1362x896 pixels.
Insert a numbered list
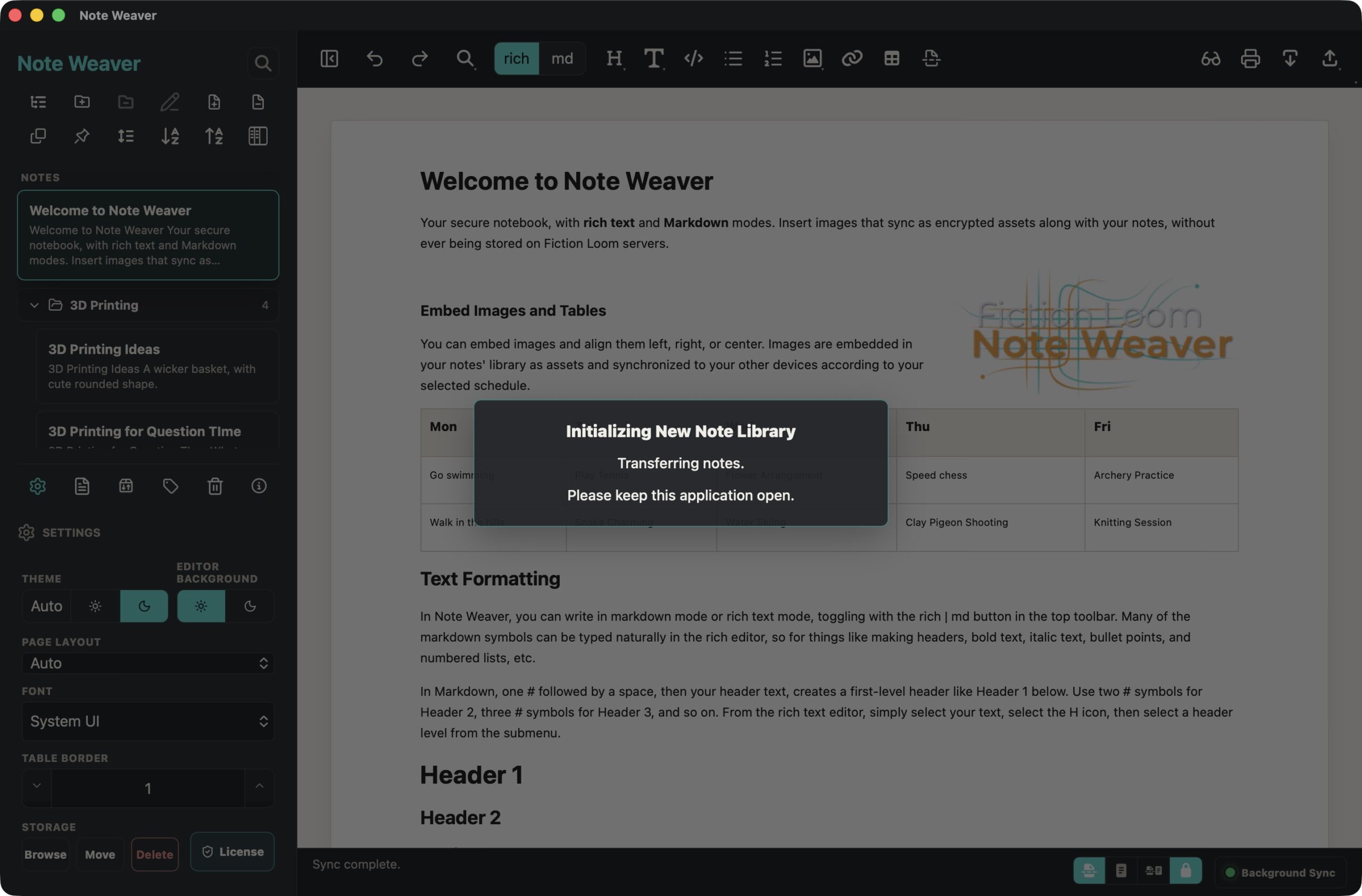tap(773, 59)
